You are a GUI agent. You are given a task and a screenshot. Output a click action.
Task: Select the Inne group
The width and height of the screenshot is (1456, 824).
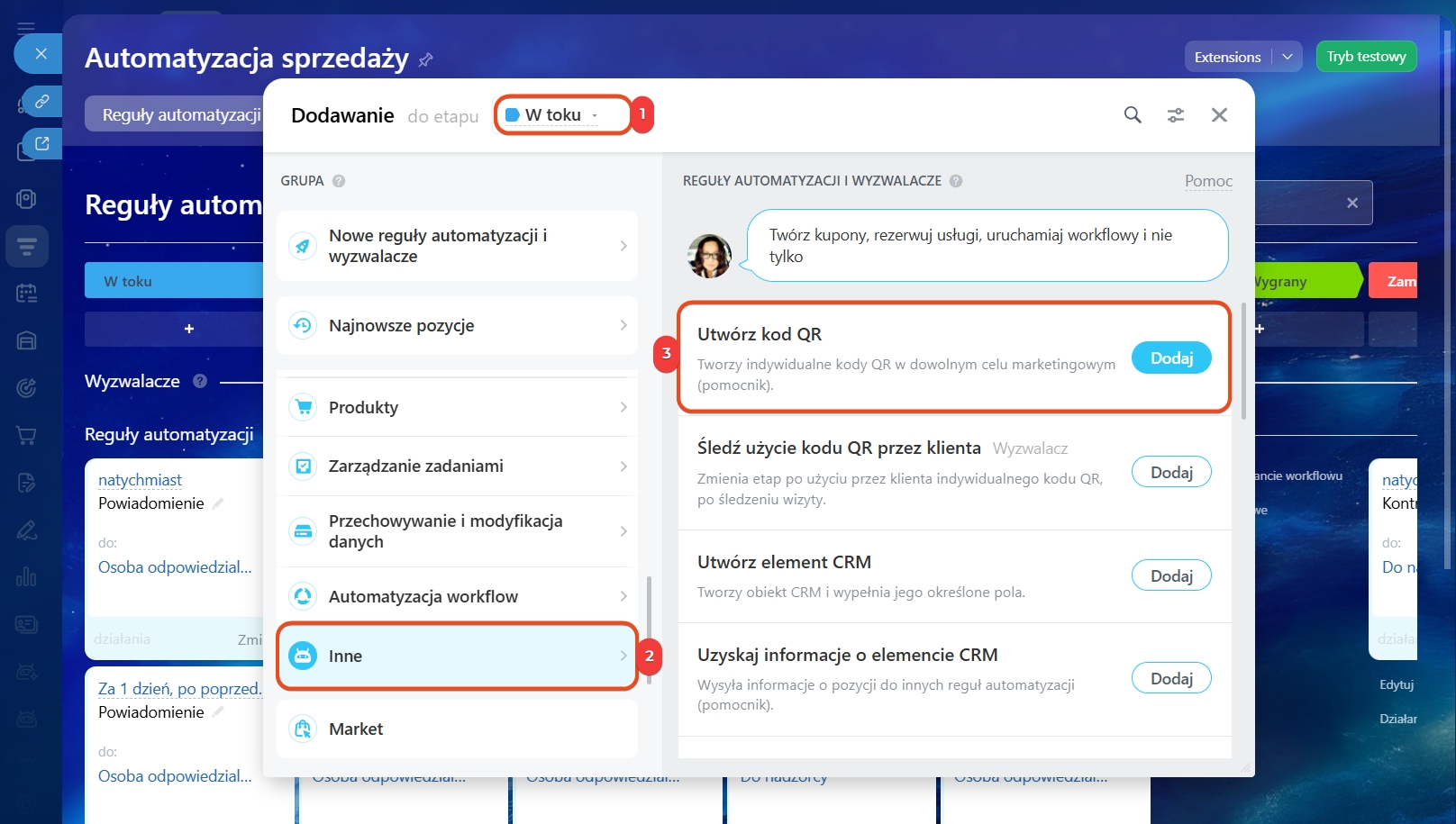tap(457, 656)
